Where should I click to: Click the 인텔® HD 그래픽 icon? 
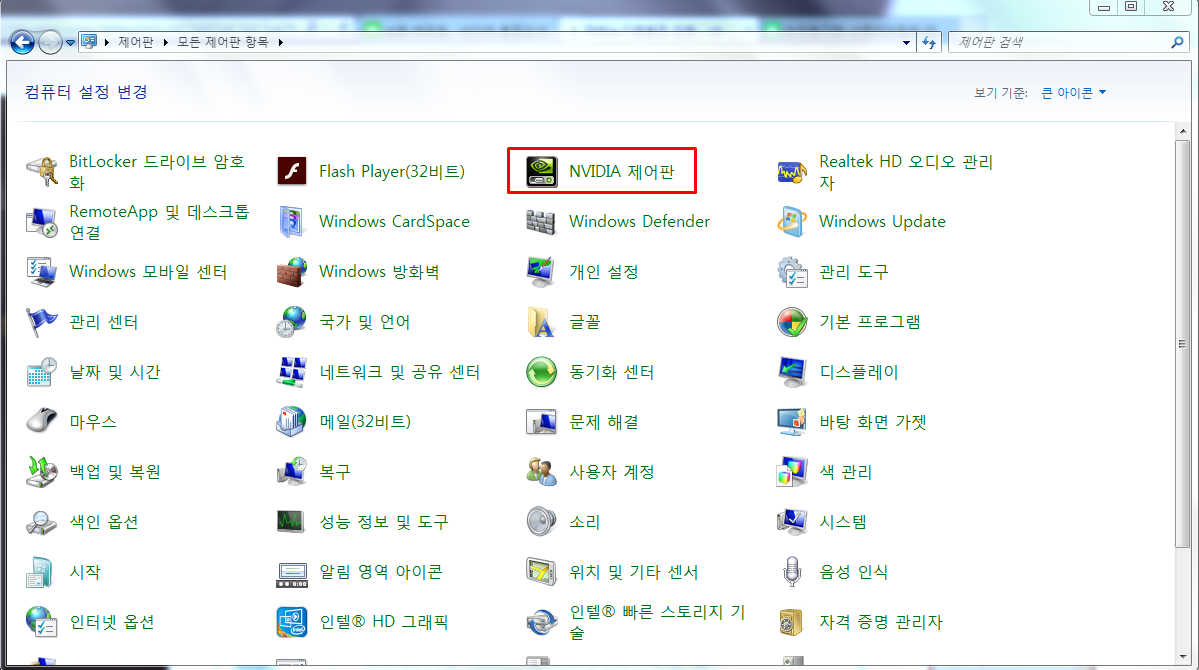(x=291, y=622)
